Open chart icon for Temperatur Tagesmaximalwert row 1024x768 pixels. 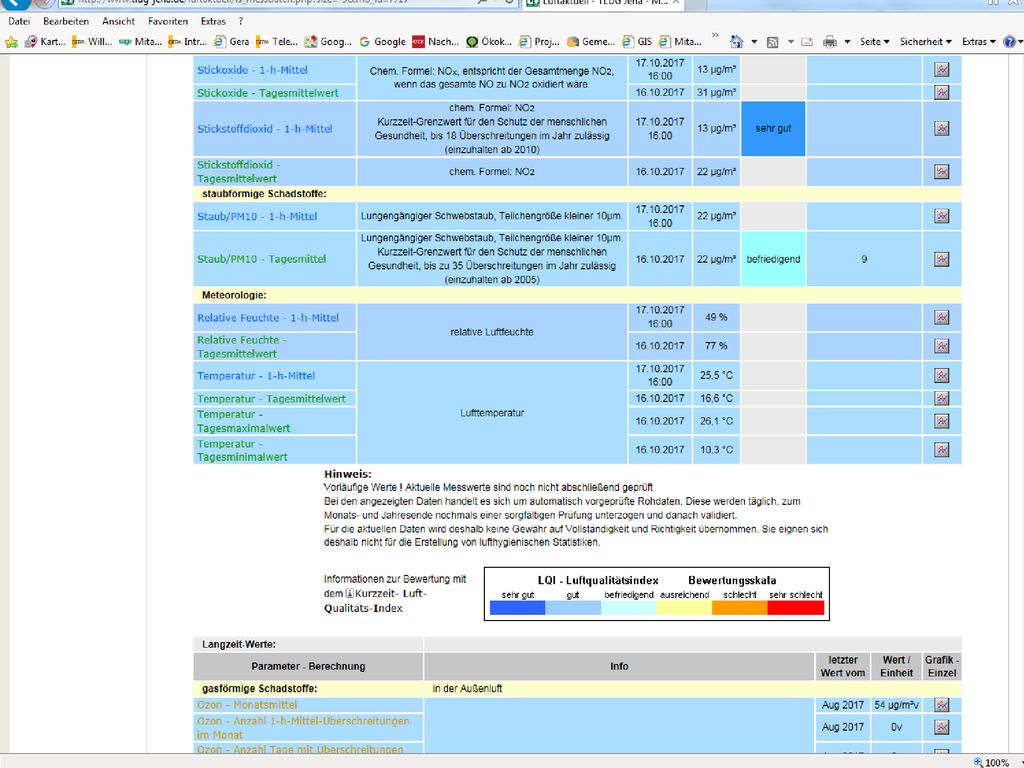(941, 421)
